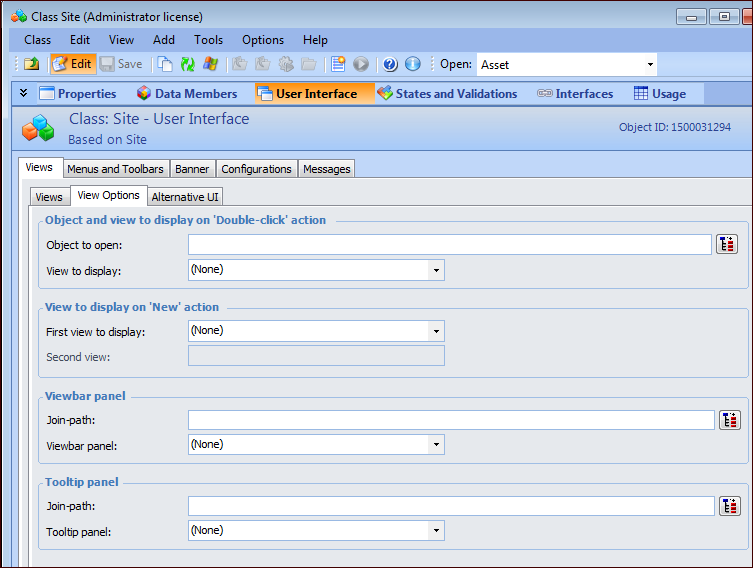Collapse the navigation bar double chevron
The width and height of the screenshot is (753, 568).
click(x=23, y=93)
